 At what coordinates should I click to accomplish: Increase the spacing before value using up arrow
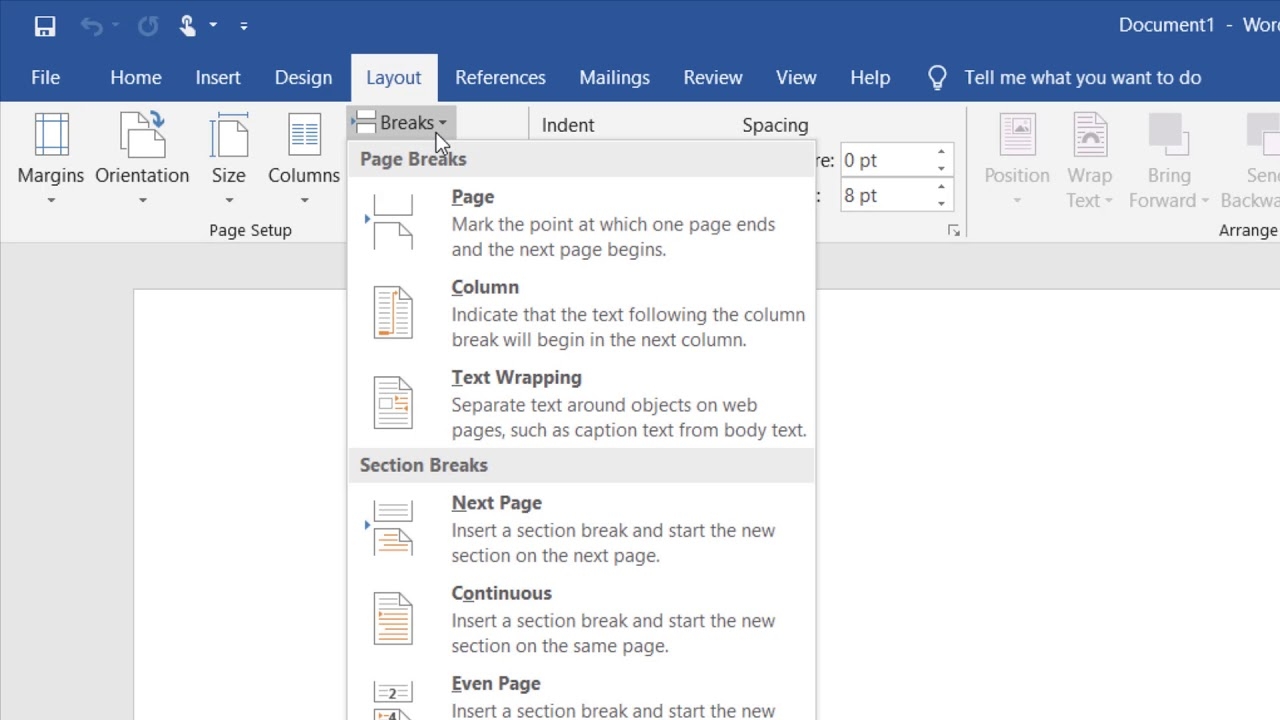pyautogui.click(x=941, y=153)
